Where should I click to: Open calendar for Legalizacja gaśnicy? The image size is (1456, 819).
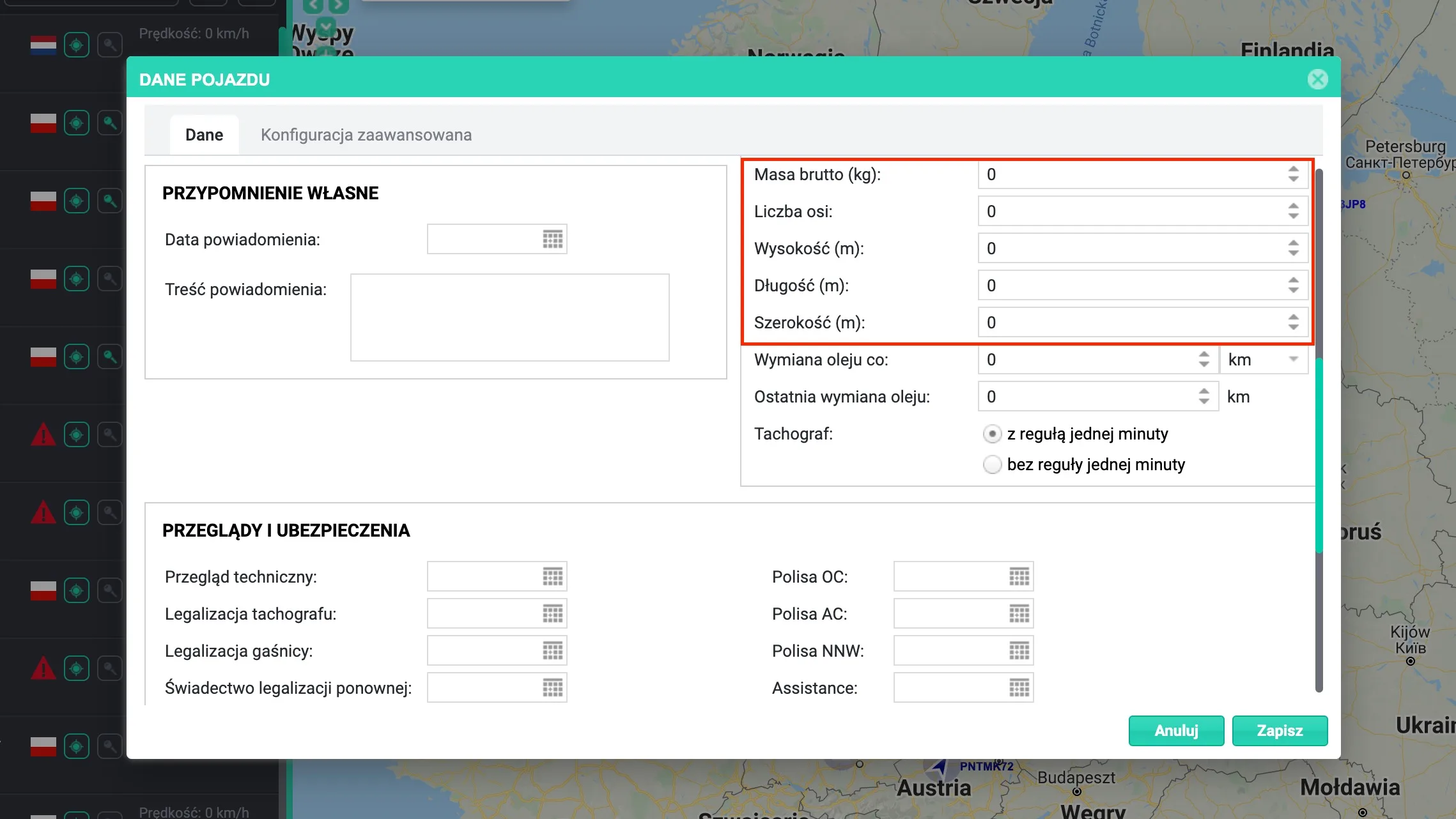point(553,651)
